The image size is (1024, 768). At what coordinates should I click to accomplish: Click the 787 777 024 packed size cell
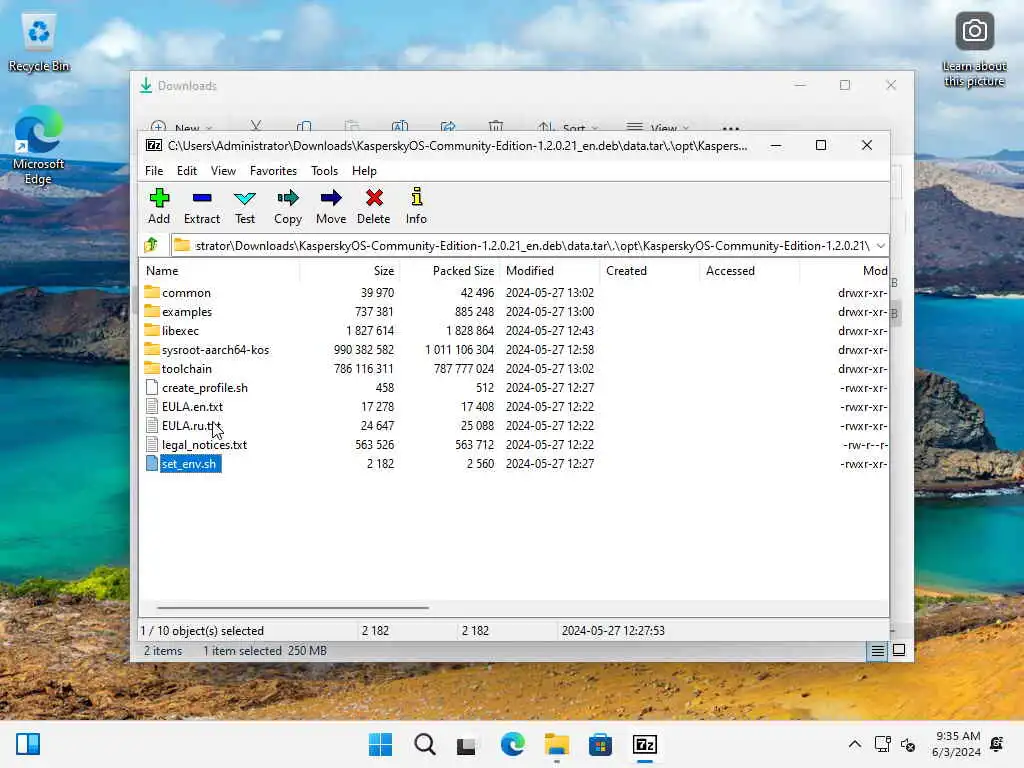click(x=464, y=368)
